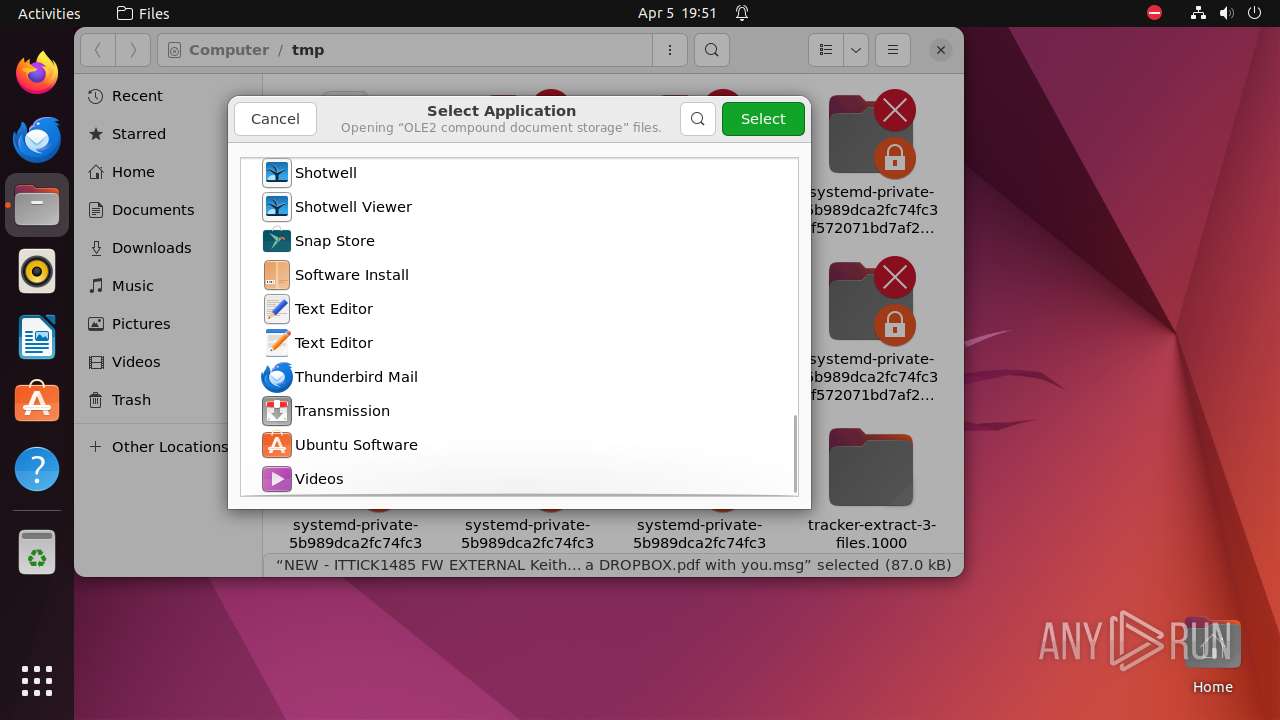
Task: Open Ubuntu Software from the dock
Action: [x=37, y=403]
